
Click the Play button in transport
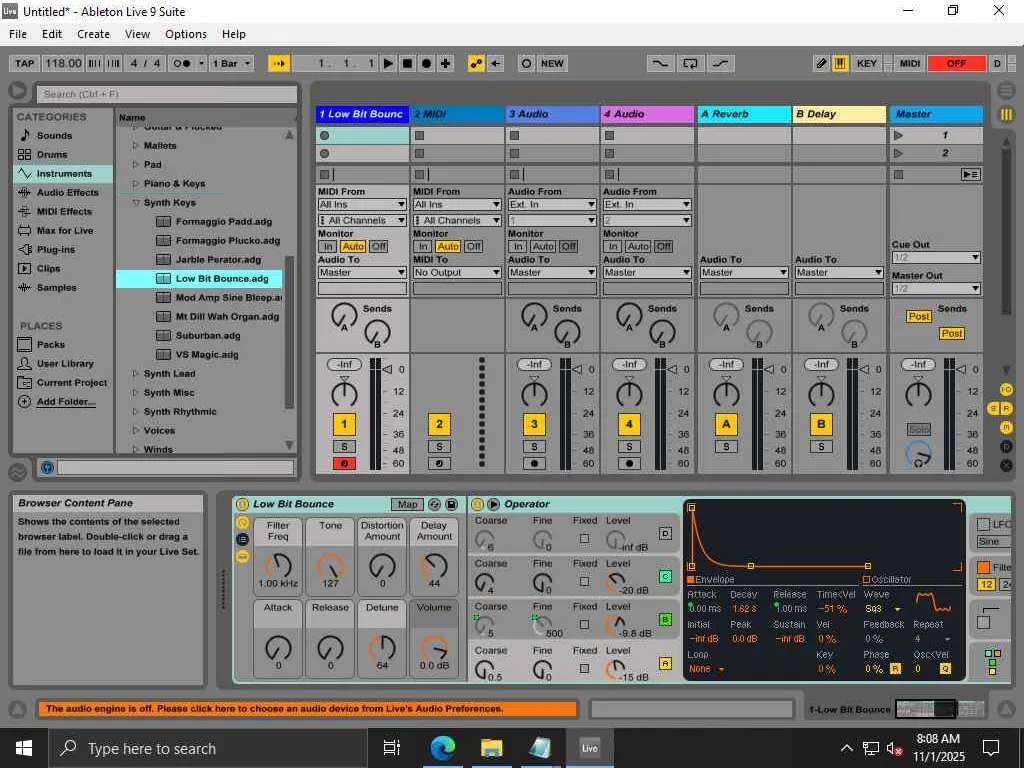pyautogui.click(x=389, y=63)
